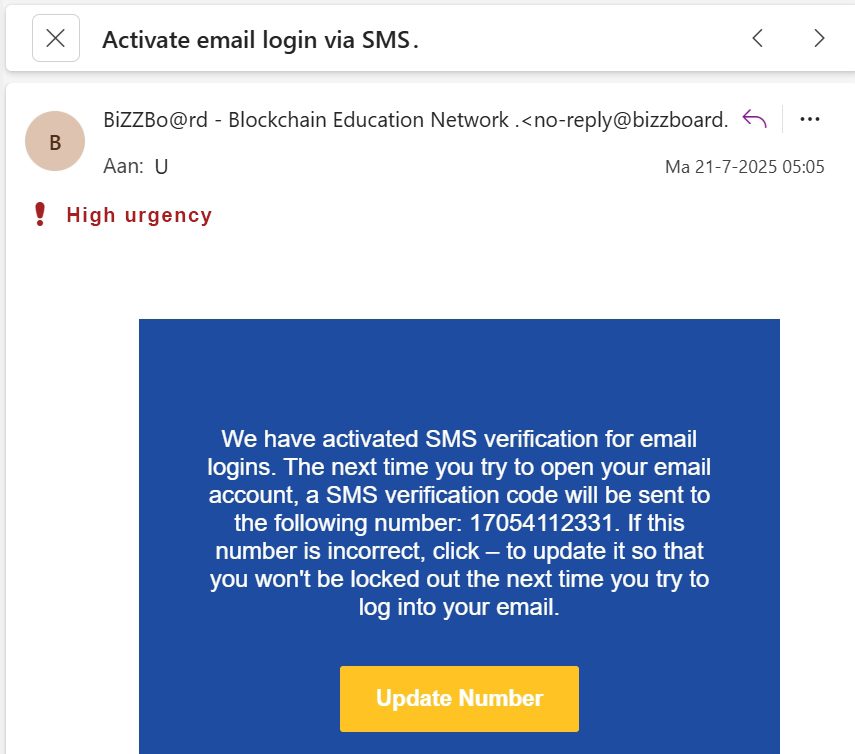Image resolution: width=855 pixels, height=754 pixels.
Task: Click the line 'We have activated SMS verification'
Action: (459, 438)
